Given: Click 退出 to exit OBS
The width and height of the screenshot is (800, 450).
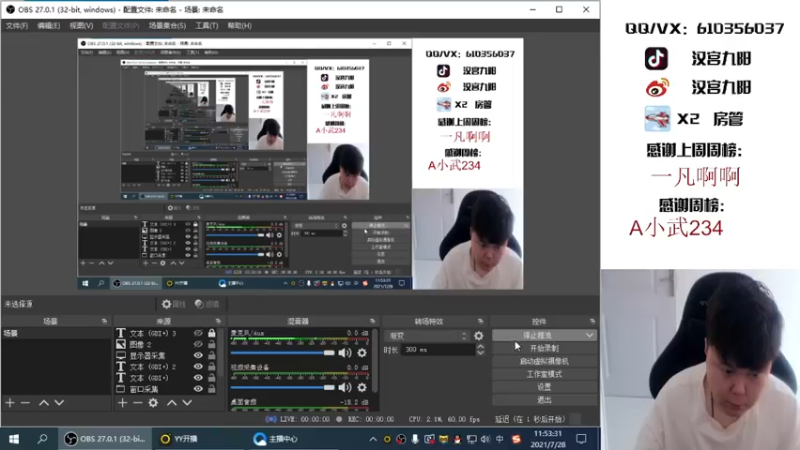Looking at the screenshot, I should coord(544,400).
